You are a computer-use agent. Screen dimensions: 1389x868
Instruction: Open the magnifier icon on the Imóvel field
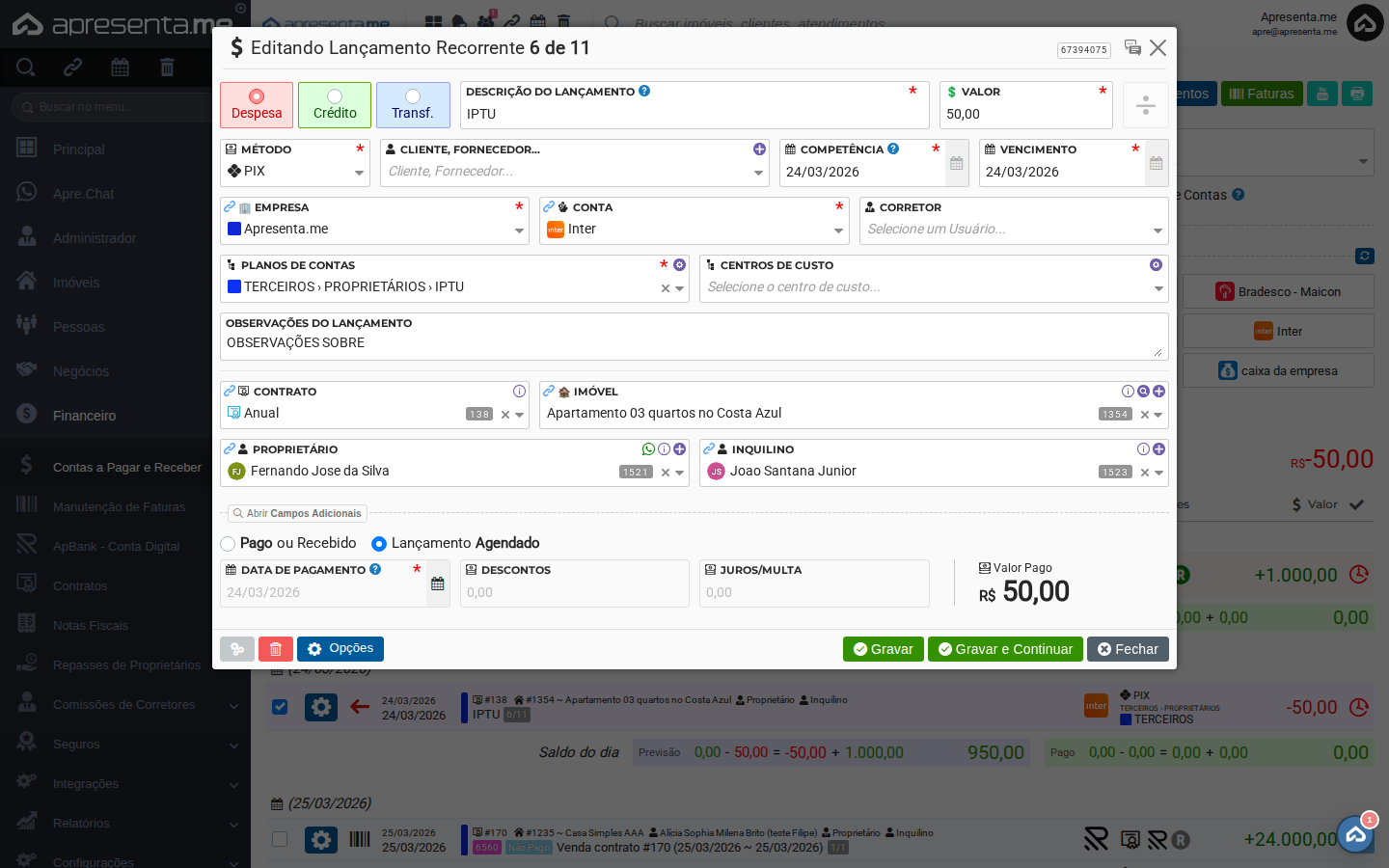(1143, 392)
